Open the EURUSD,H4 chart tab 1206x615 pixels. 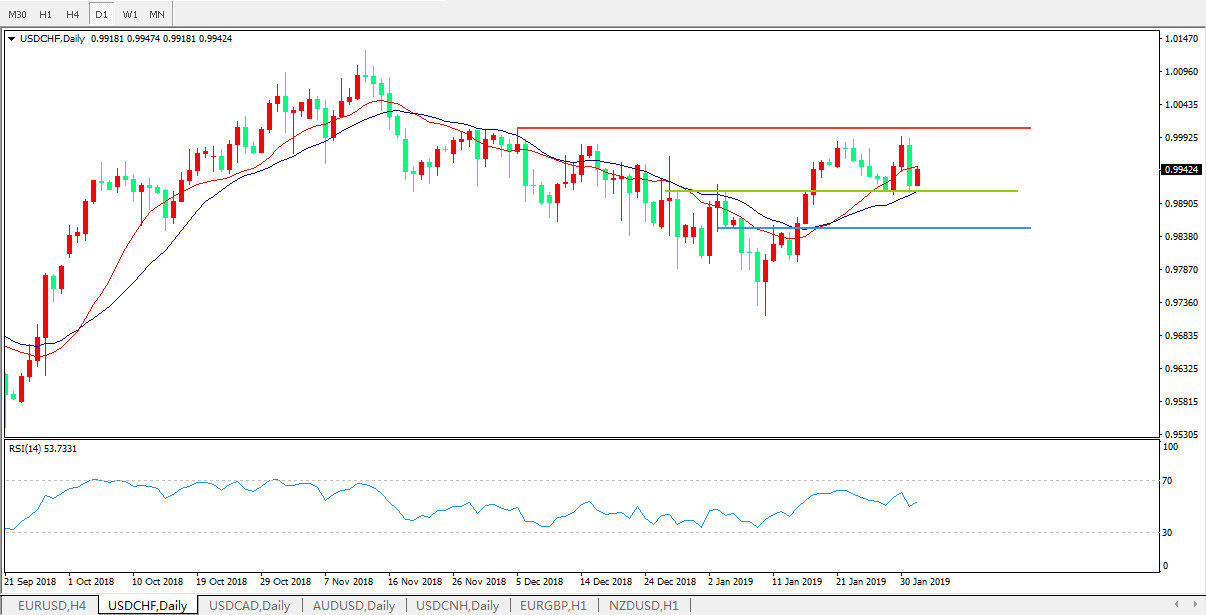point(51,605)
